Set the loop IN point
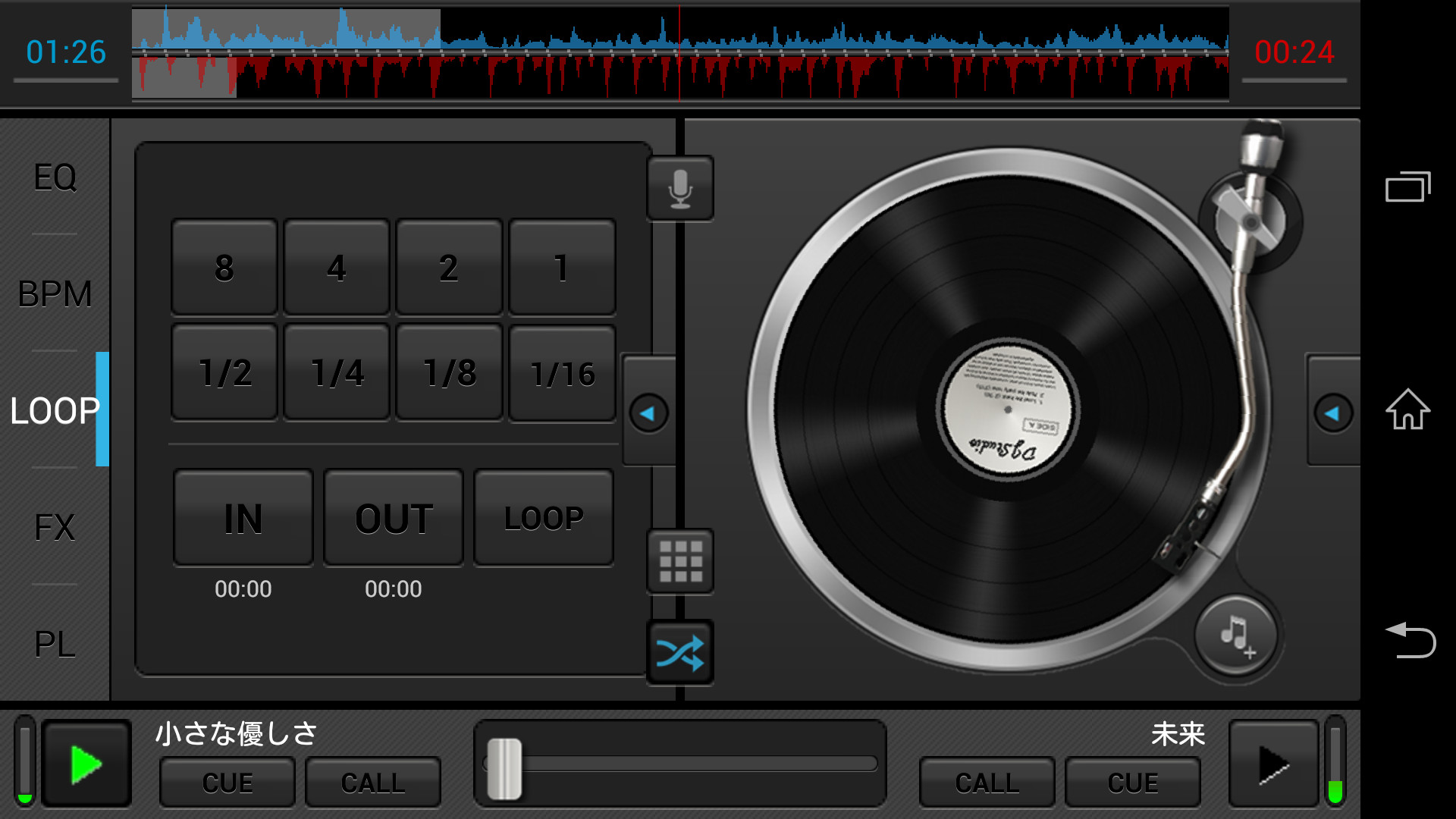Image resolution: width=1456 pixels, height=819 pixels. pyautogui.click(x=243, y=519)
